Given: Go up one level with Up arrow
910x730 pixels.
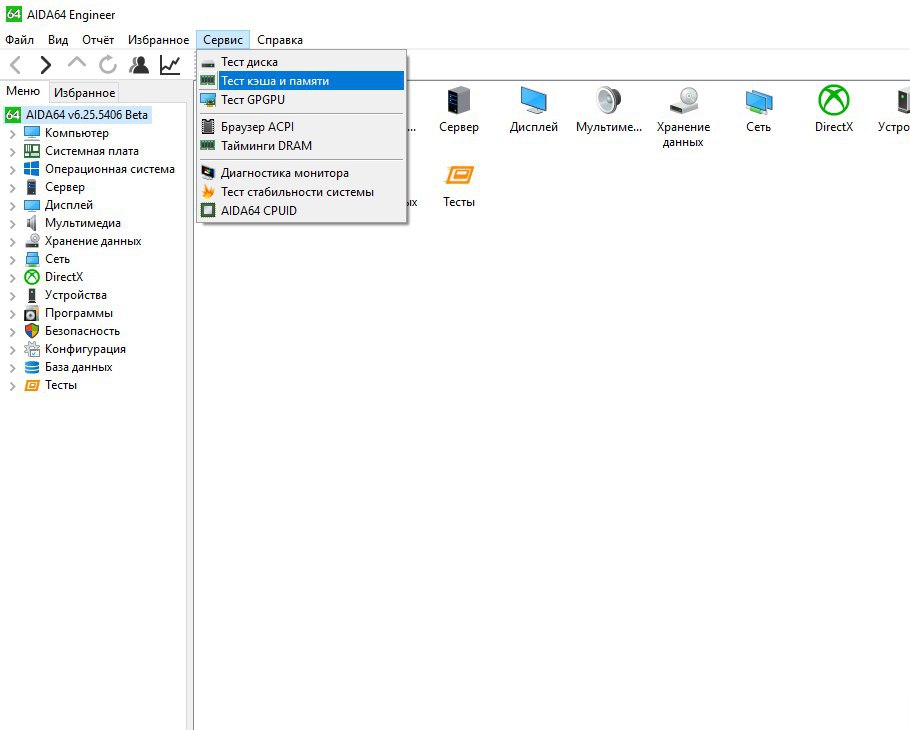Looking at the screenshot, I should click(77, 63).
